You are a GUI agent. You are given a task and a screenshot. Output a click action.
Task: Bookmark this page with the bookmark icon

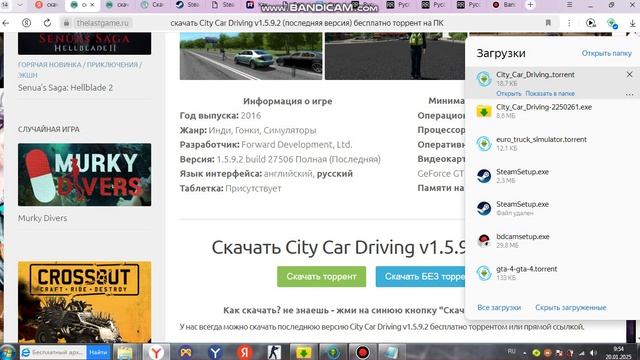coord(548,23)
